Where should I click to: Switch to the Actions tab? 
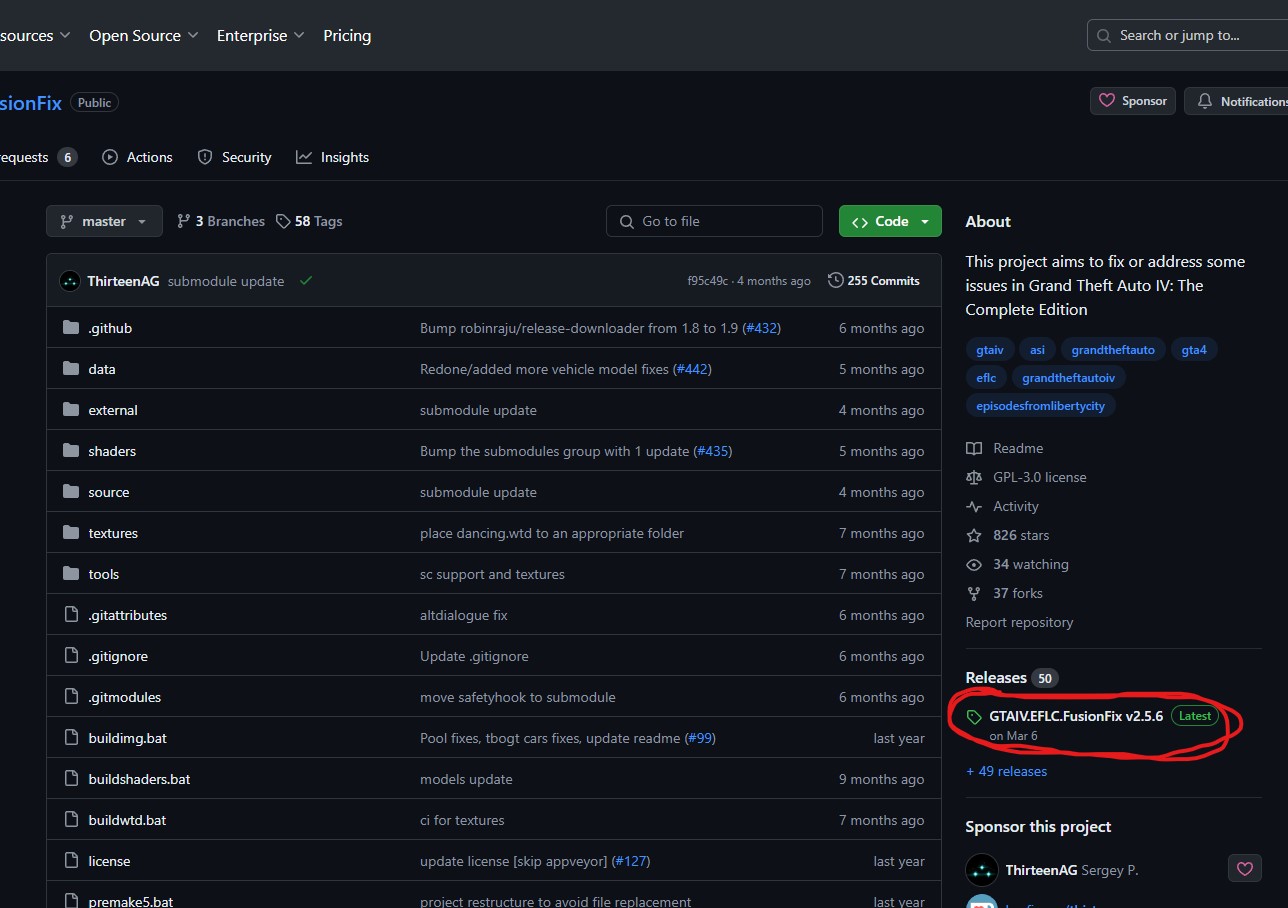138,157
